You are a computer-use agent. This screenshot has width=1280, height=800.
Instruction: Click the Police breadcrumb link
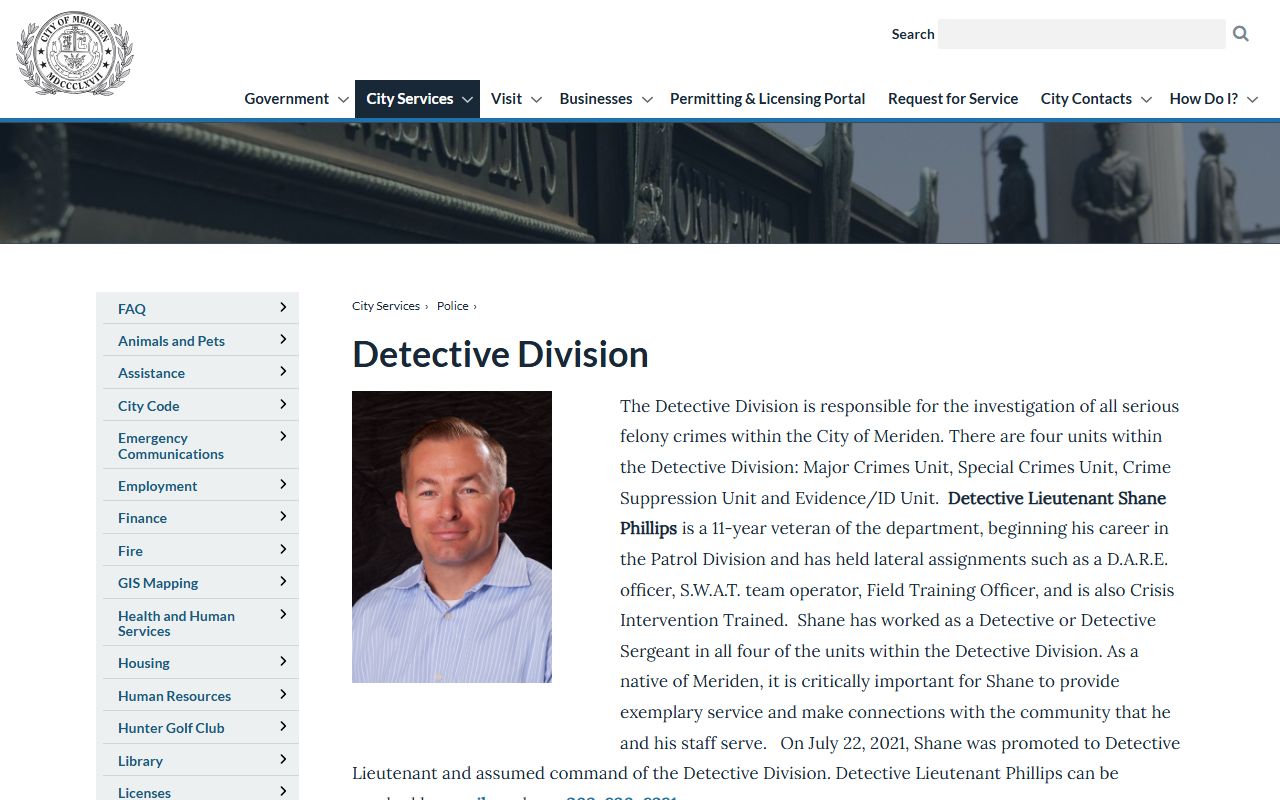tap(452, 306)
